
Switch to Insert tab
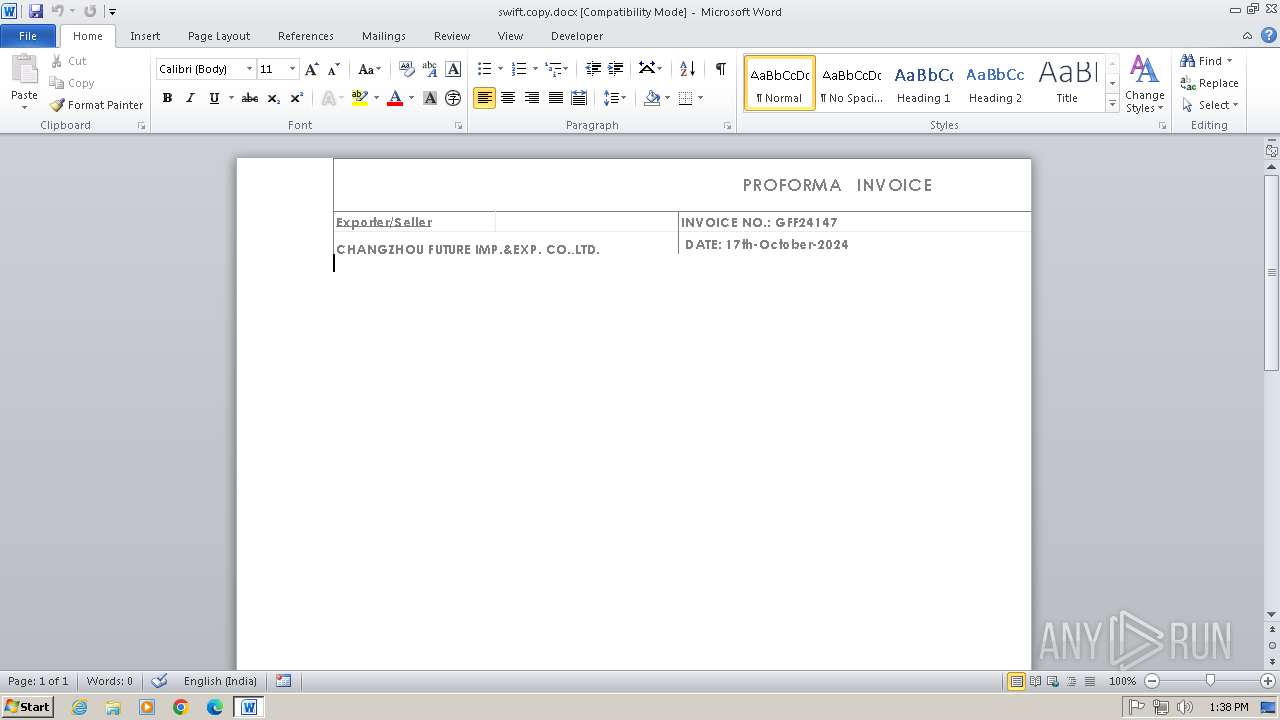click(145, 36)
